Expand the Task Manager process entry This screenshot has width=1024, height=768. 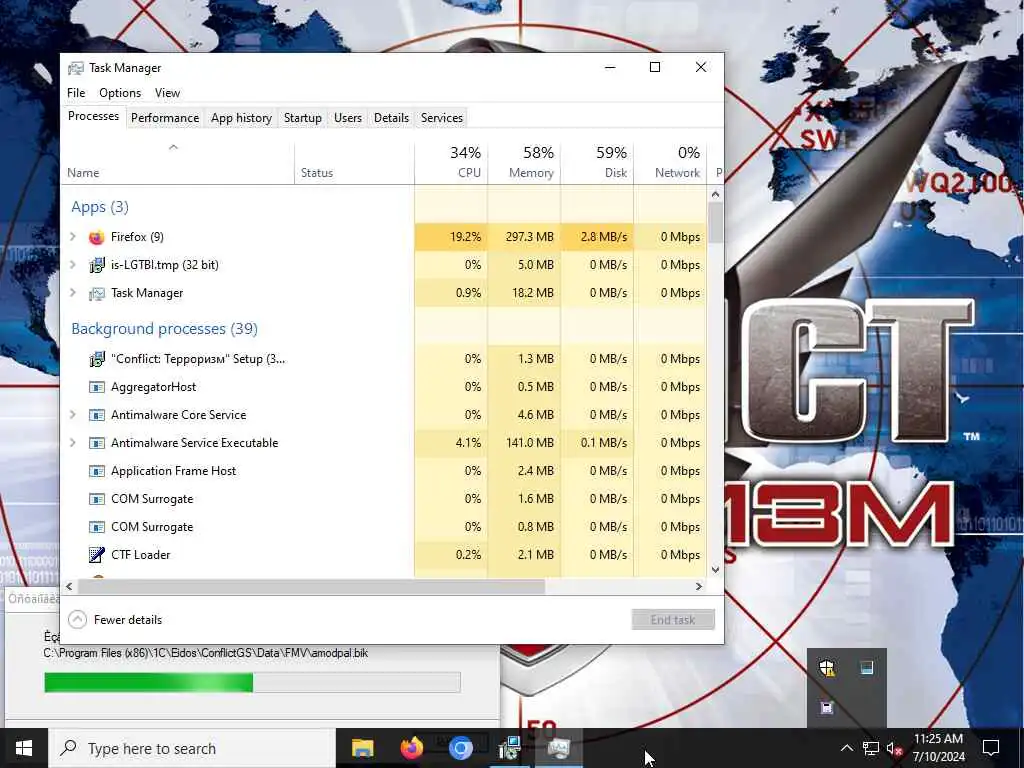click(x=73, y=293)
